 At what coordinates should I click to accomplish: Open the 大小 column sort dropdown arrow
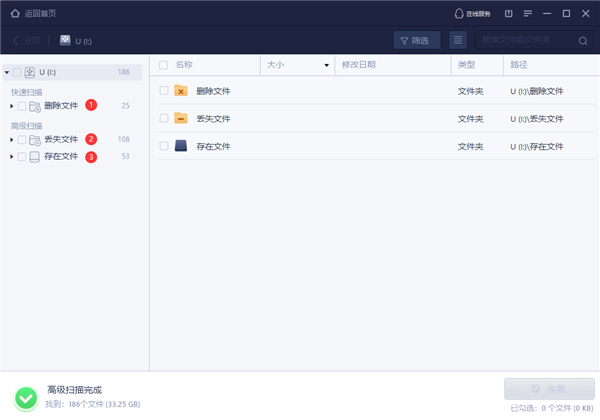click(326, 65)
